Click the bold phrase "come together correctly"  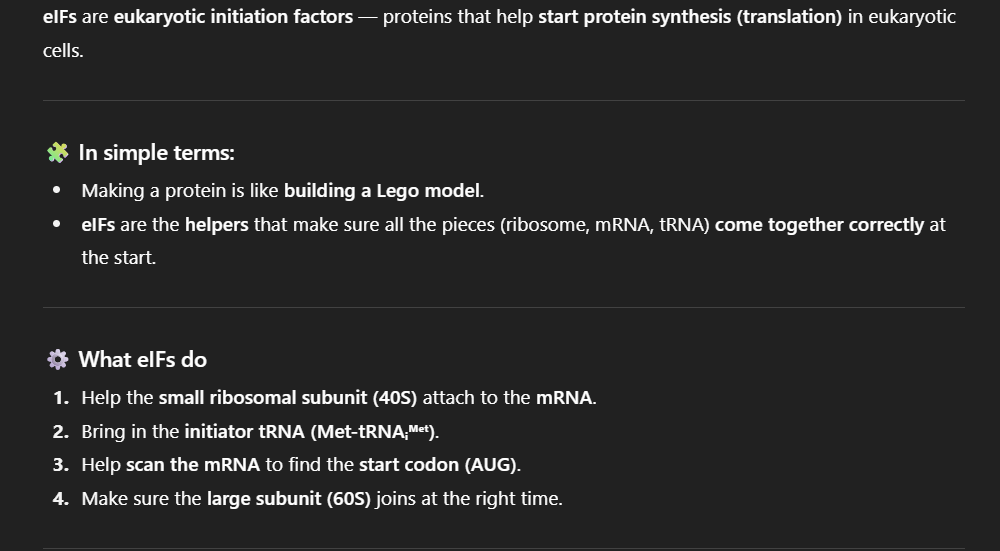coord(819,225)
